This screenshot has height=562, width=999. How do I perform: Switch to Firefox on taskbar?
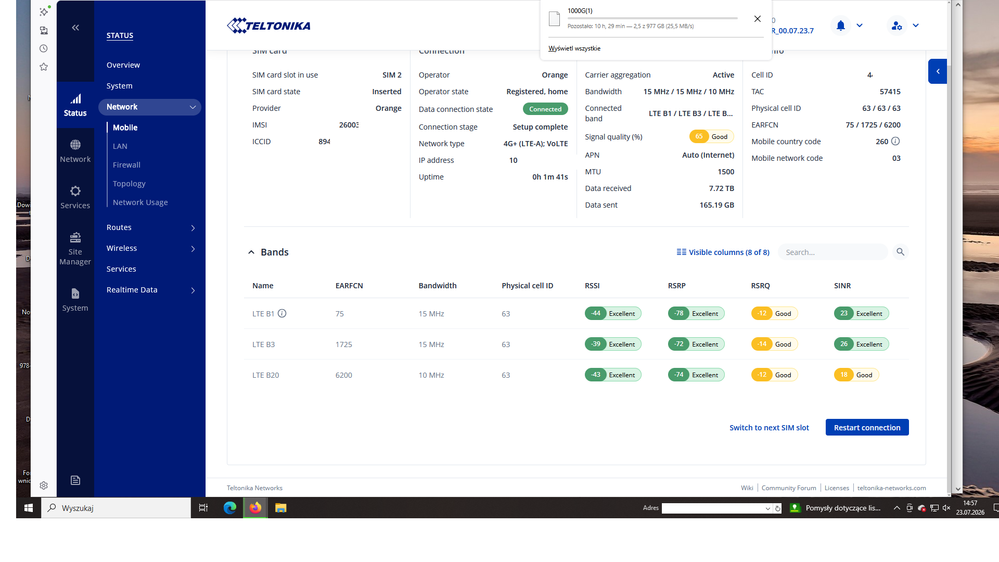click(255, 508)
